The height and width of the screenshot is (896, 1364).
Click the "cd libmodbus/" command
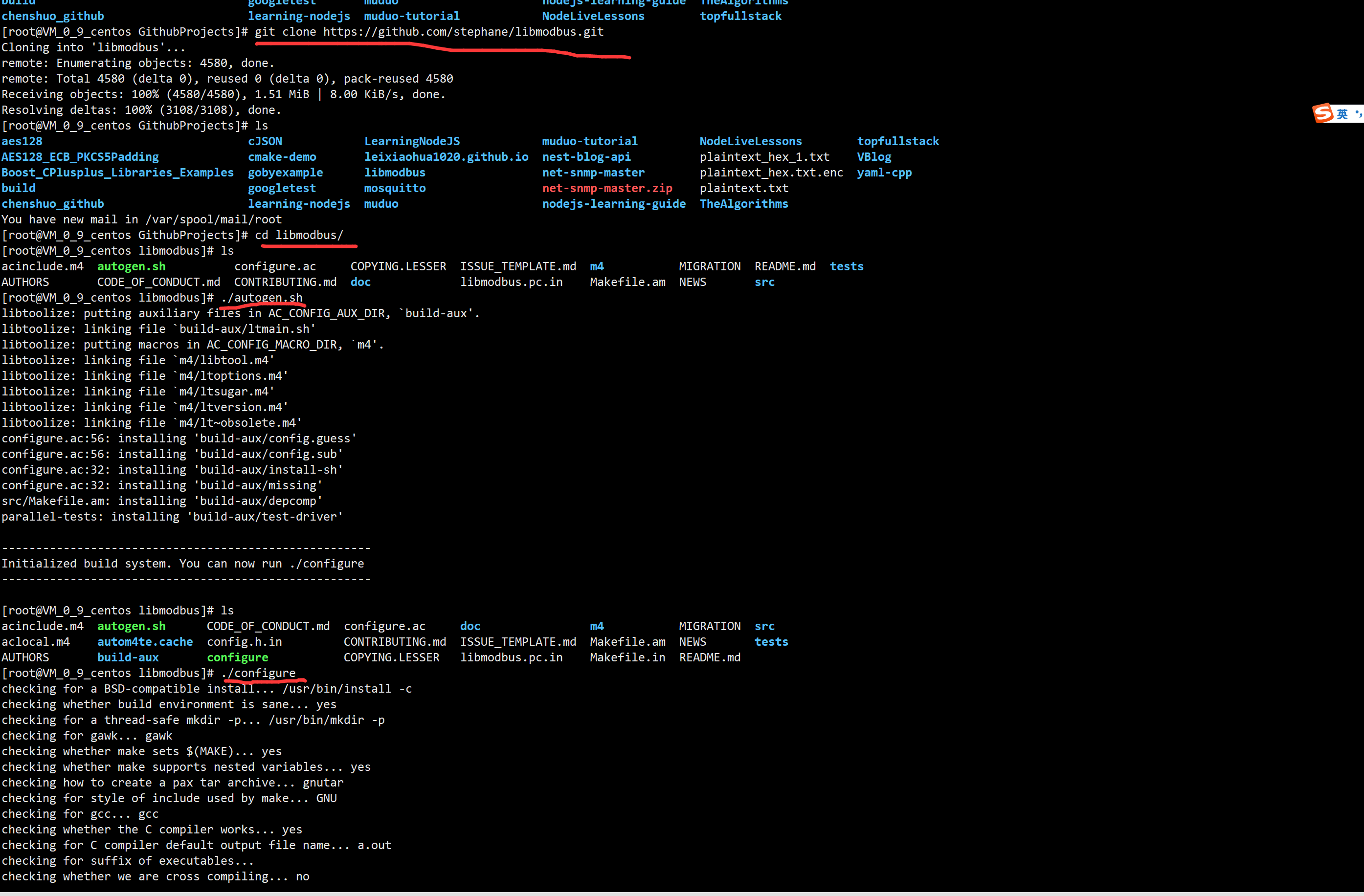click(299, 236)
